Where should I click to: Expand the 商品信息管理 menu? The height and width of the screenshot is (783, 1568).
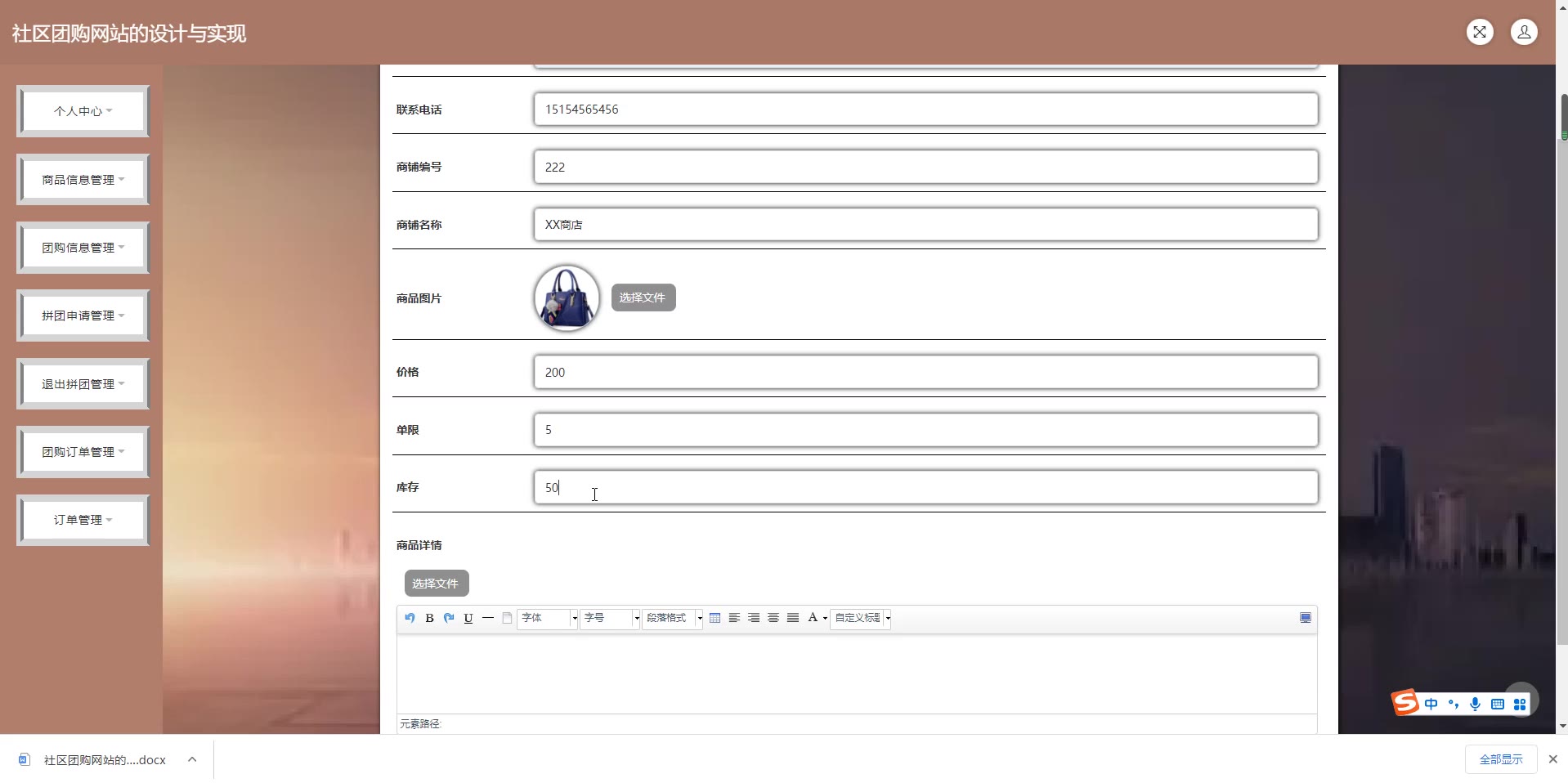[x=83, y=180]
